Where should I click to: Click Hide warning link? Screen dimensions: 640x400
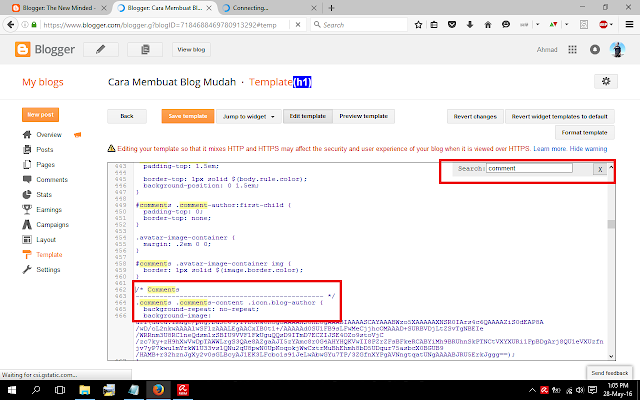click(x=588, y=149)
